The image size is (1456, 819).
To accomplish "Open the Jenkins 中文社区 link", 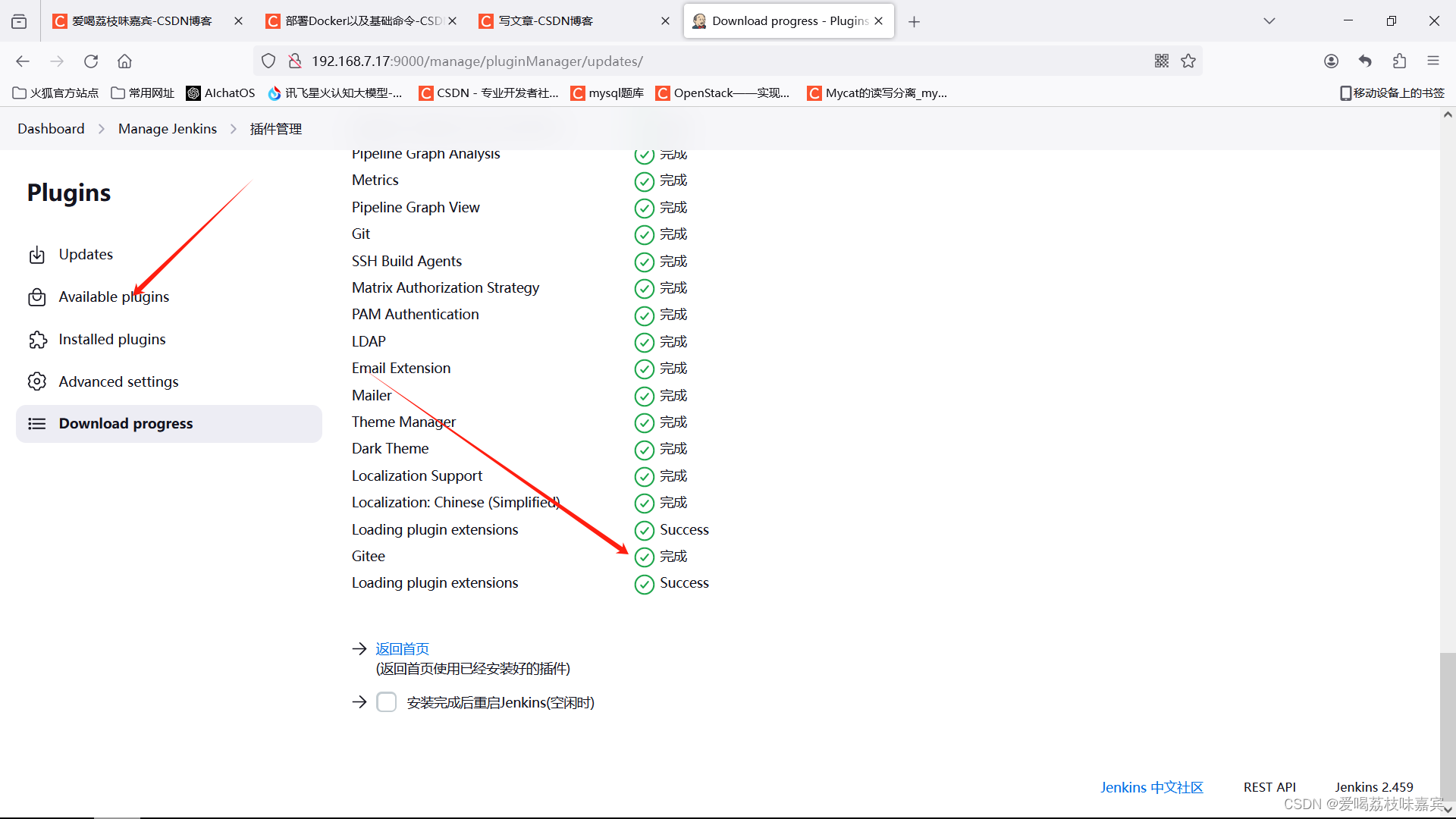I will click(1152, 787).
